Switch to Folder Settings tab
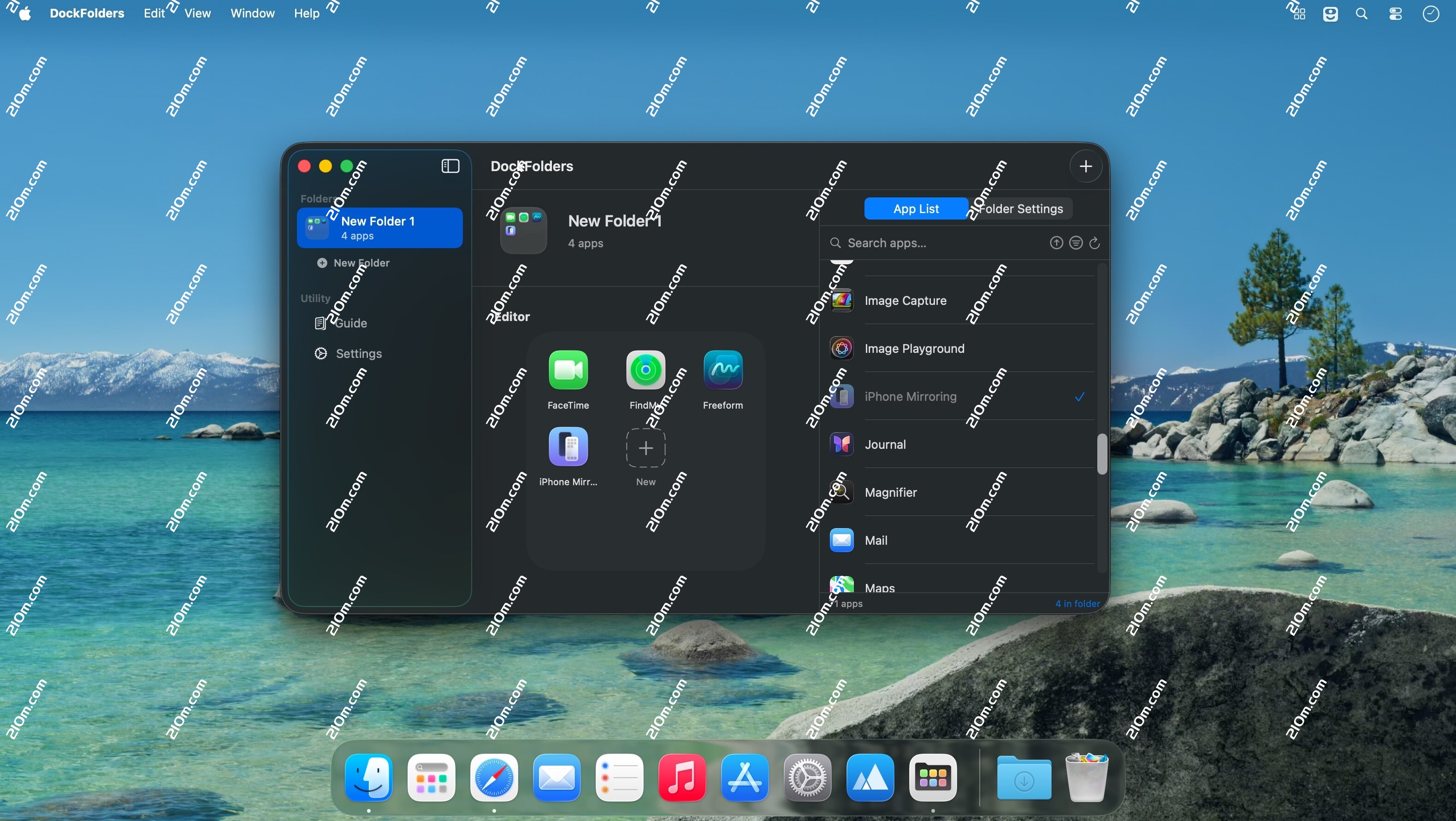The image size is (1456, 821). tap(1021, 208)
